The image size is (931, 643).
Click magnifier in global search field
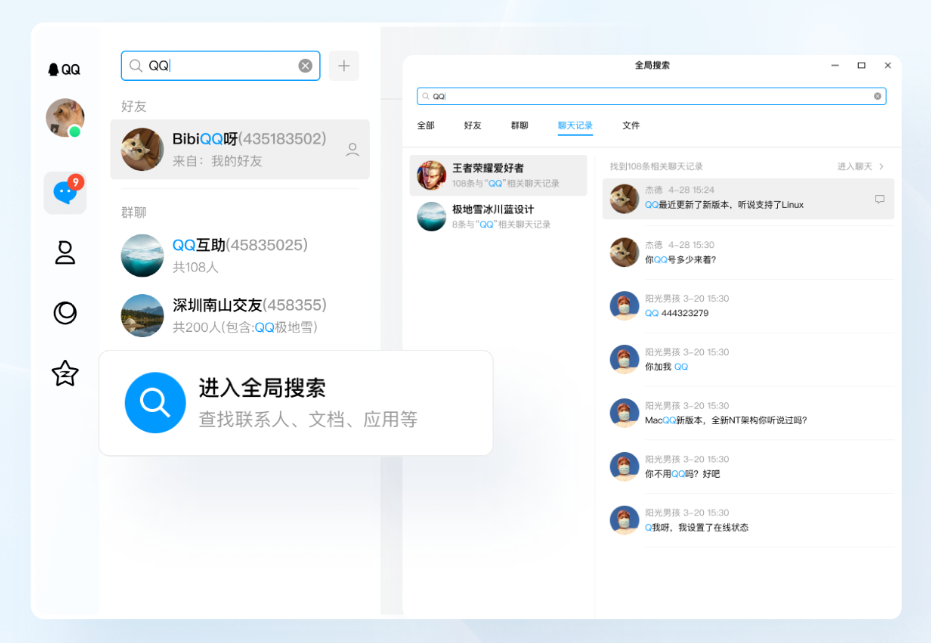[x=426, y=96]
